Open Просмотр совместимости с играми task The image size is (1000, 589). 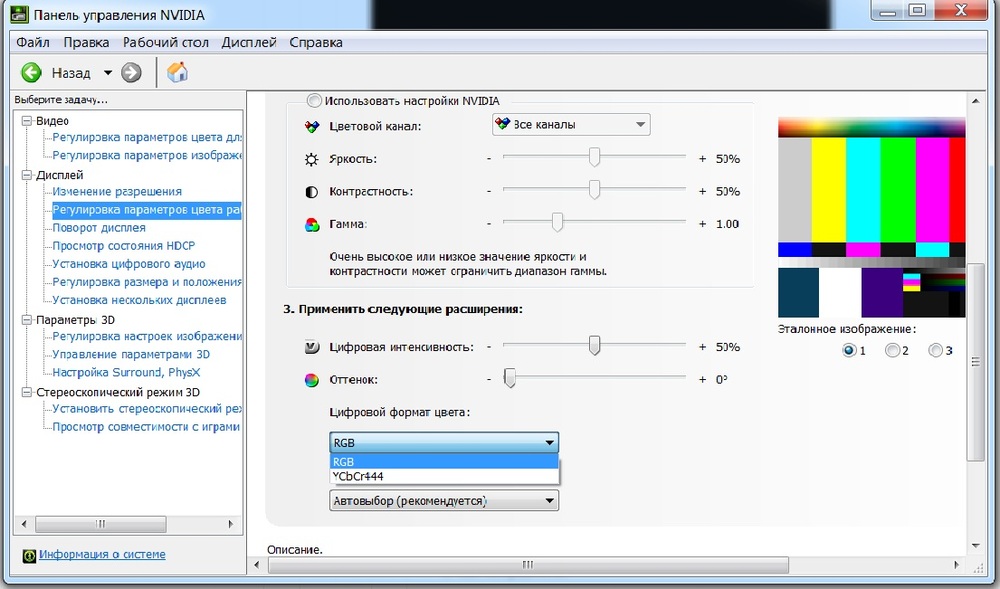point(146,426)
